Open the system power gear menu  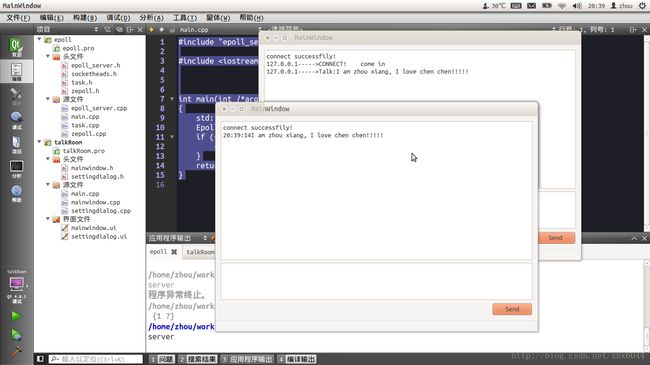tap(642, 6)
